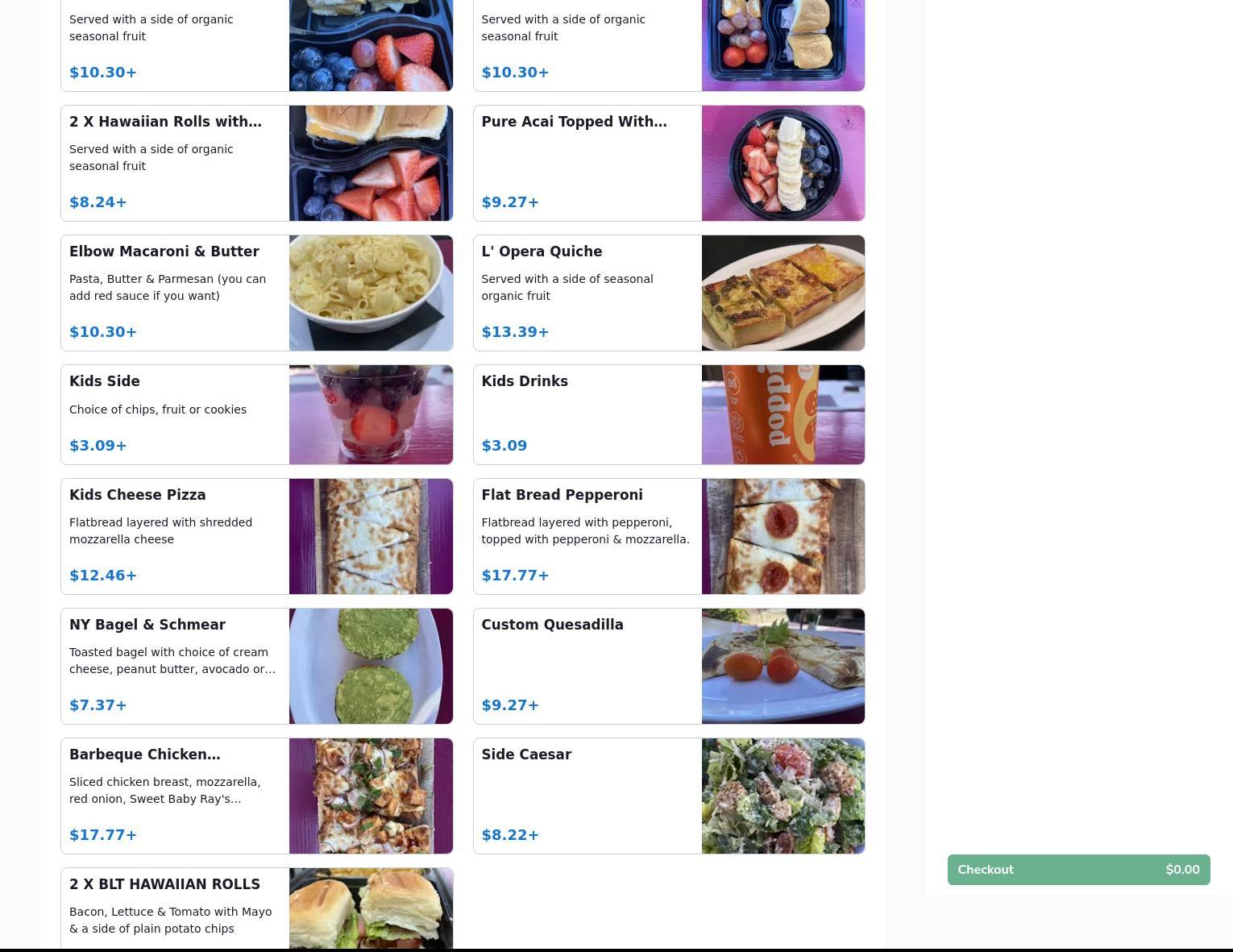This screenshot has width=1233, height=952.
Task: Open the 2 X Hawaiian Rolls $8.24 item
Action: (256, 163)
